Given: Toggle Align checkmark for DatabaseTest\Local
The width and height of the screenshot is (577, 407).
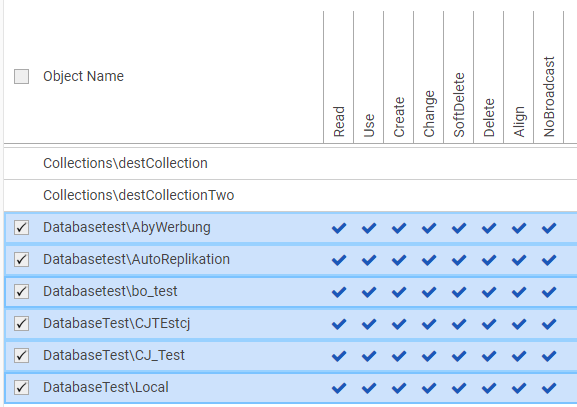Looking at the screenshot, I should 519,388.
